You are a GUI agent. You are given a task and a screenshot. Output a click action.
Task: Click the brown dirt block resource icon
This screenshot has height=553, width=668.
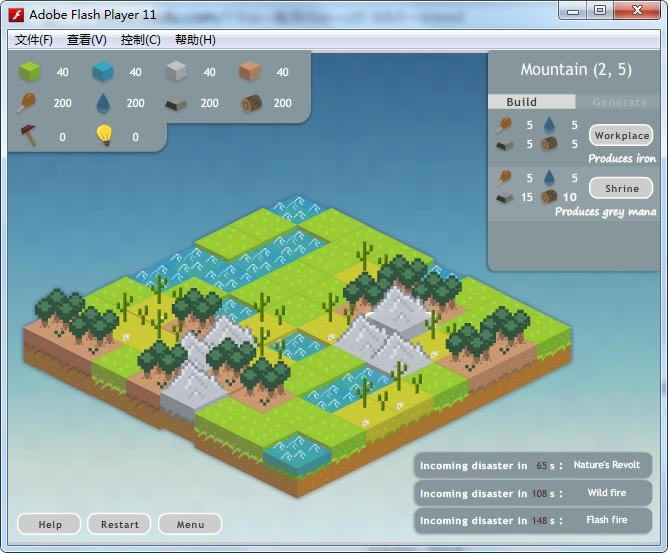pos(249,72)
